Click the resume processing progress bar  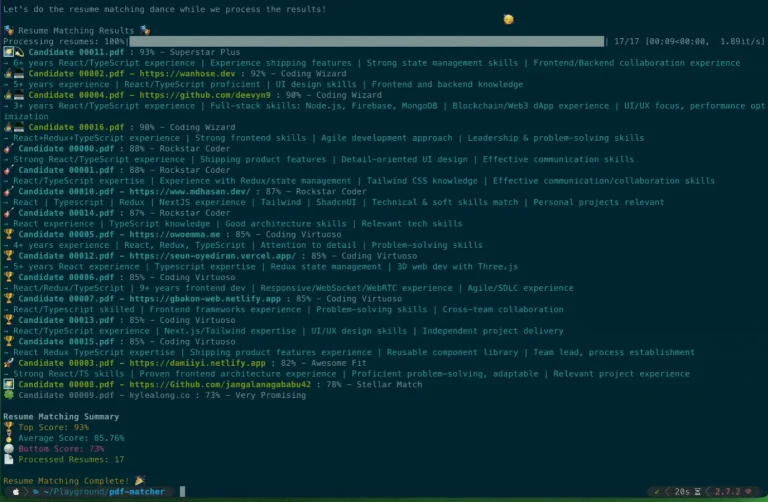coord(368,41)
